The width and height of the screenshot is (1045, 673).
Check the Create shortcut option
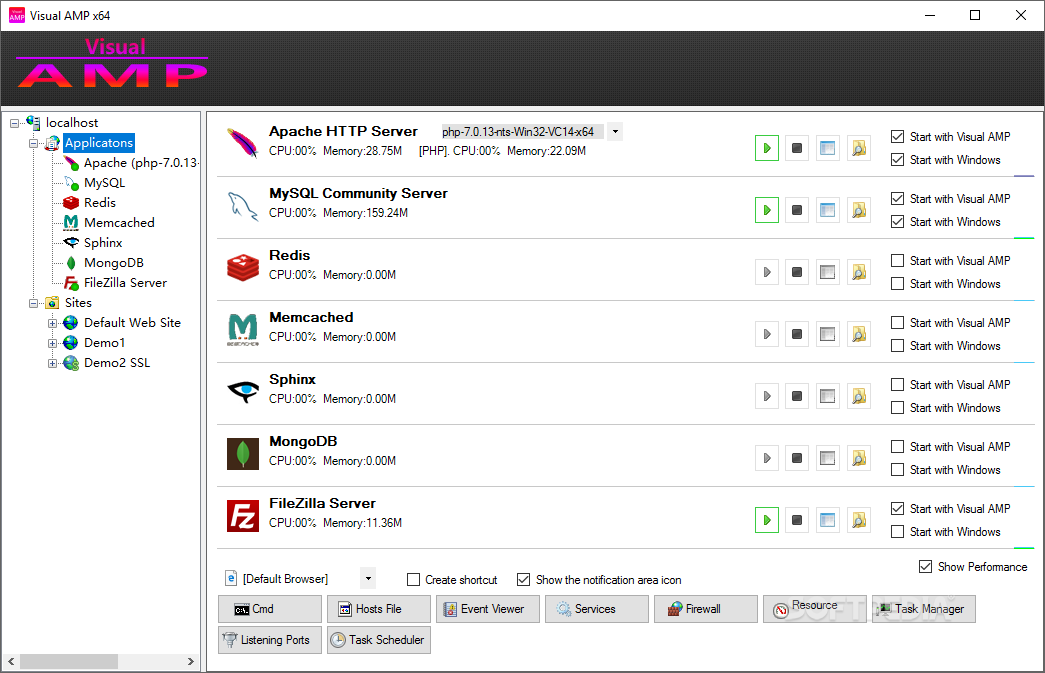pos(413,580)
